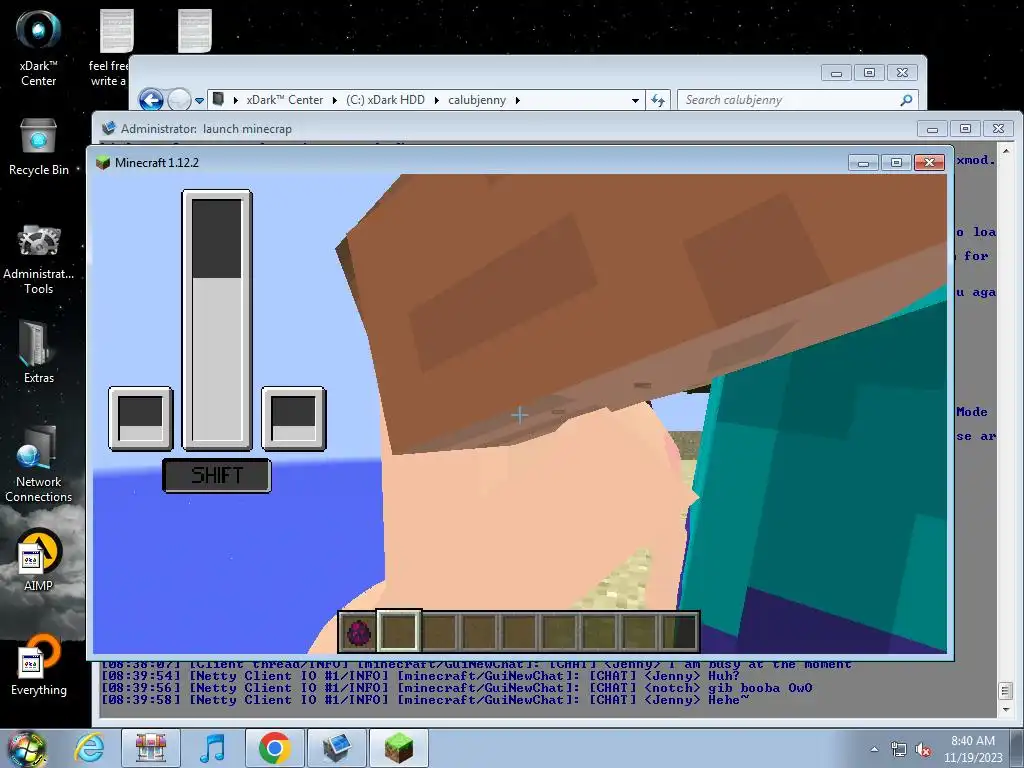Expand the chevron after xDark HDD breadcrumb
This screenshot has width=1024, height=768.
pos(436,100)
